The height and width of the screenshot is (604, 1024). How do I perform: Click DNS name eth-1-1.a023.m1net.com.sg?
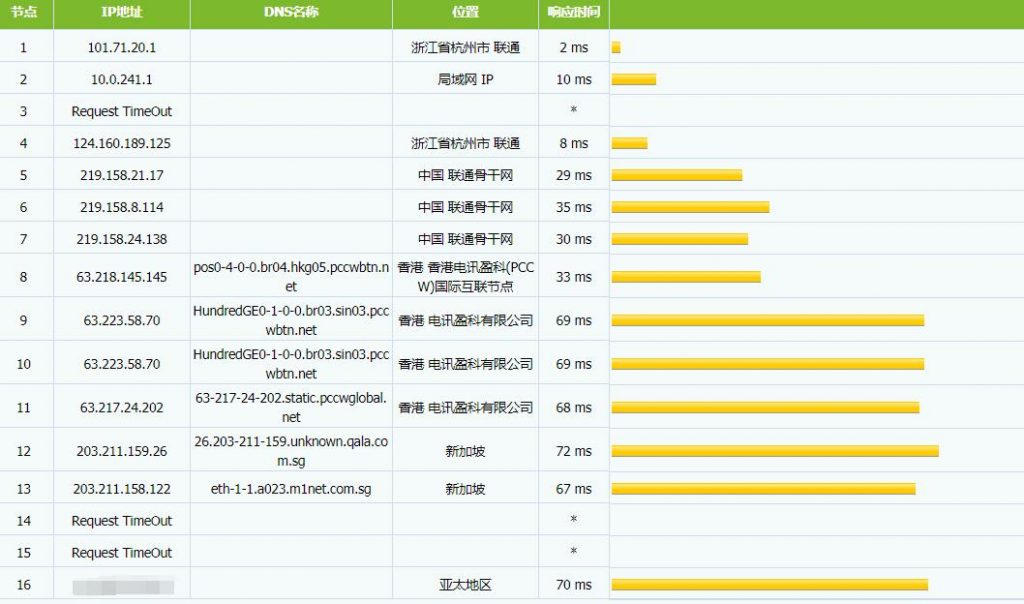click(291, 489)
